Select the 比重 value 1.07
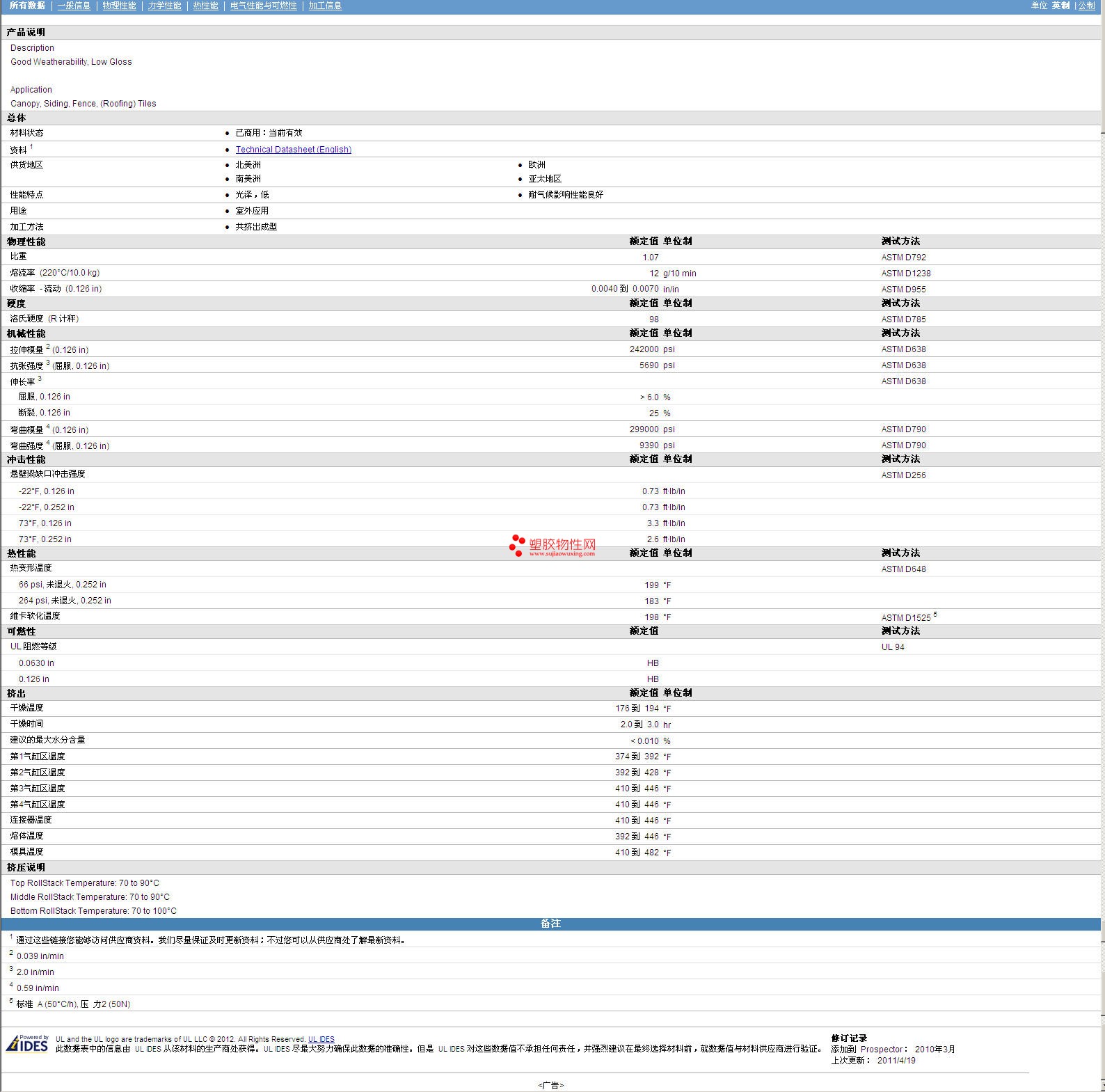This screenshot has width=1105, height=1092. [x=650, y=258]
